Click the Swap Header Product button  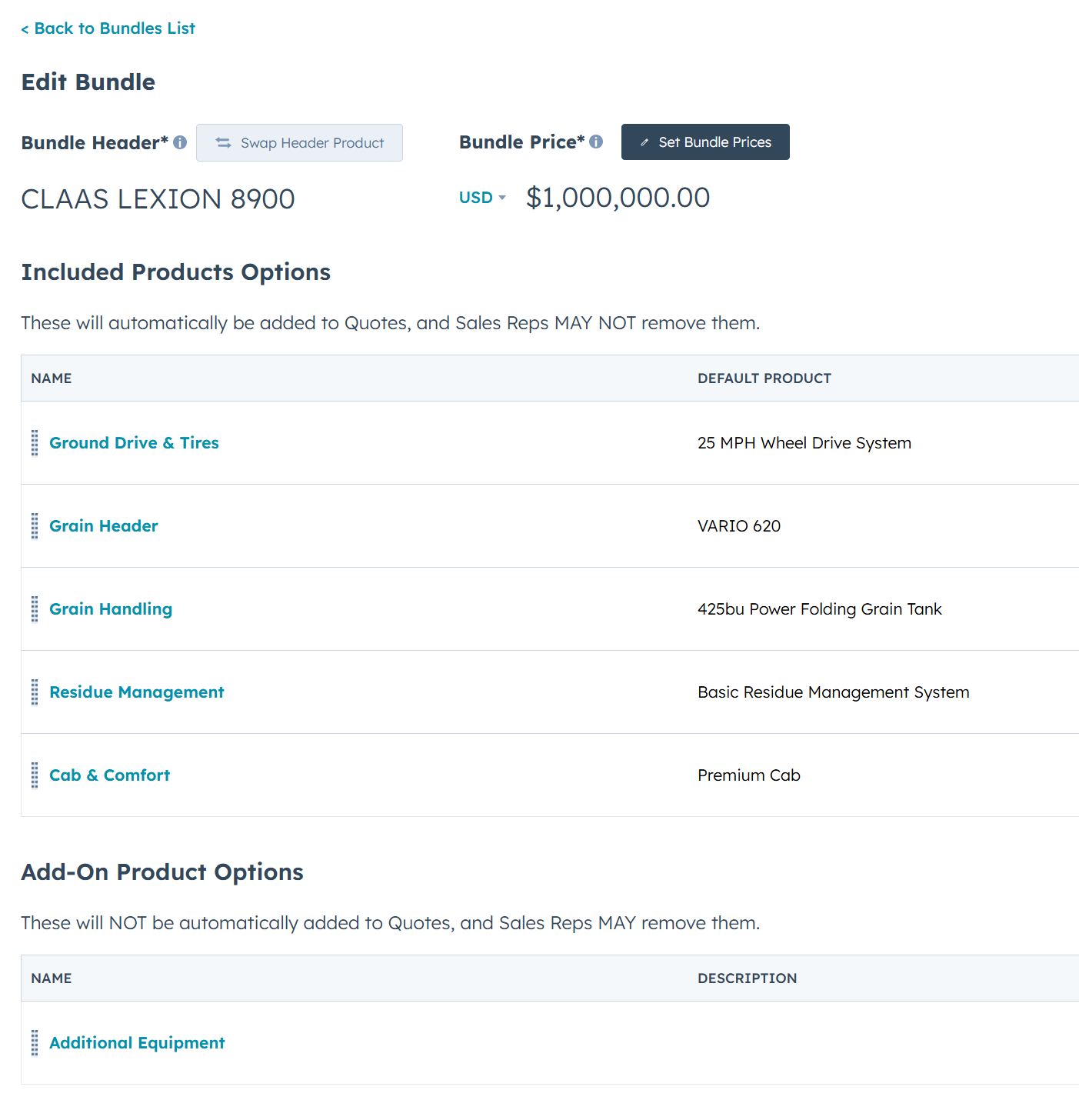click(299, 142)
